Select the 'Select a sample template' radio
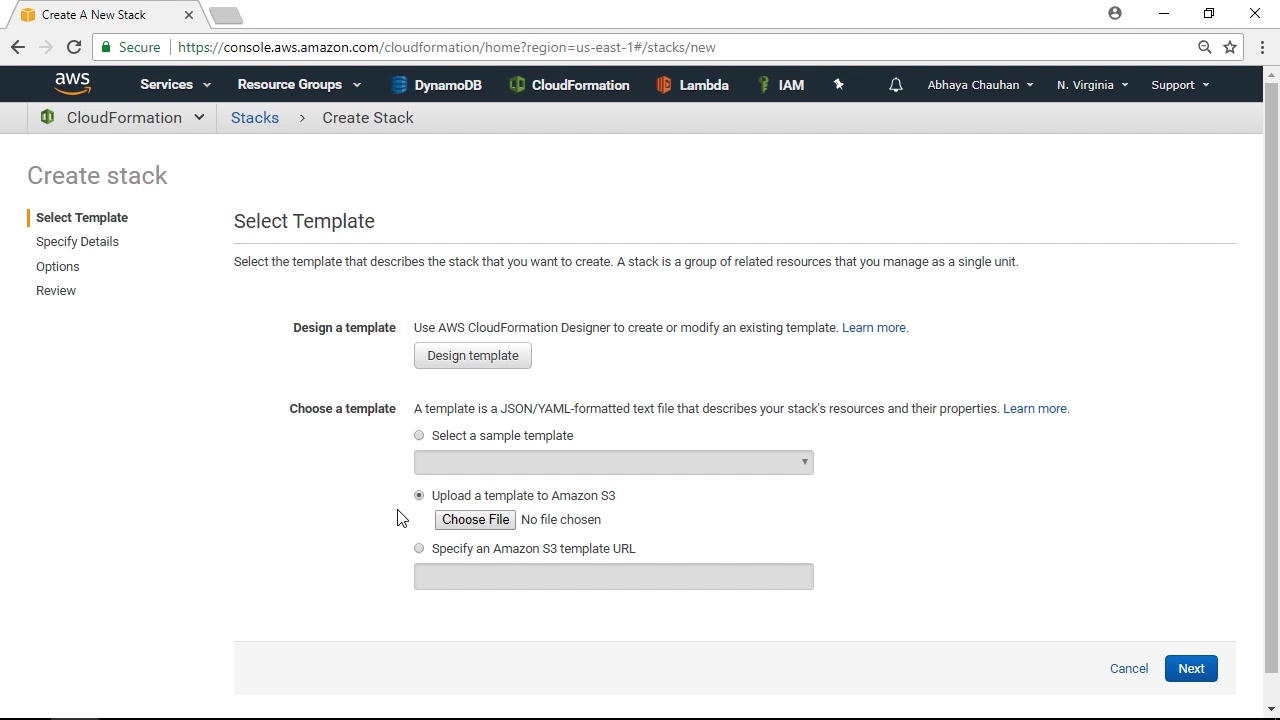1280x720 pixels. point(419,435)
